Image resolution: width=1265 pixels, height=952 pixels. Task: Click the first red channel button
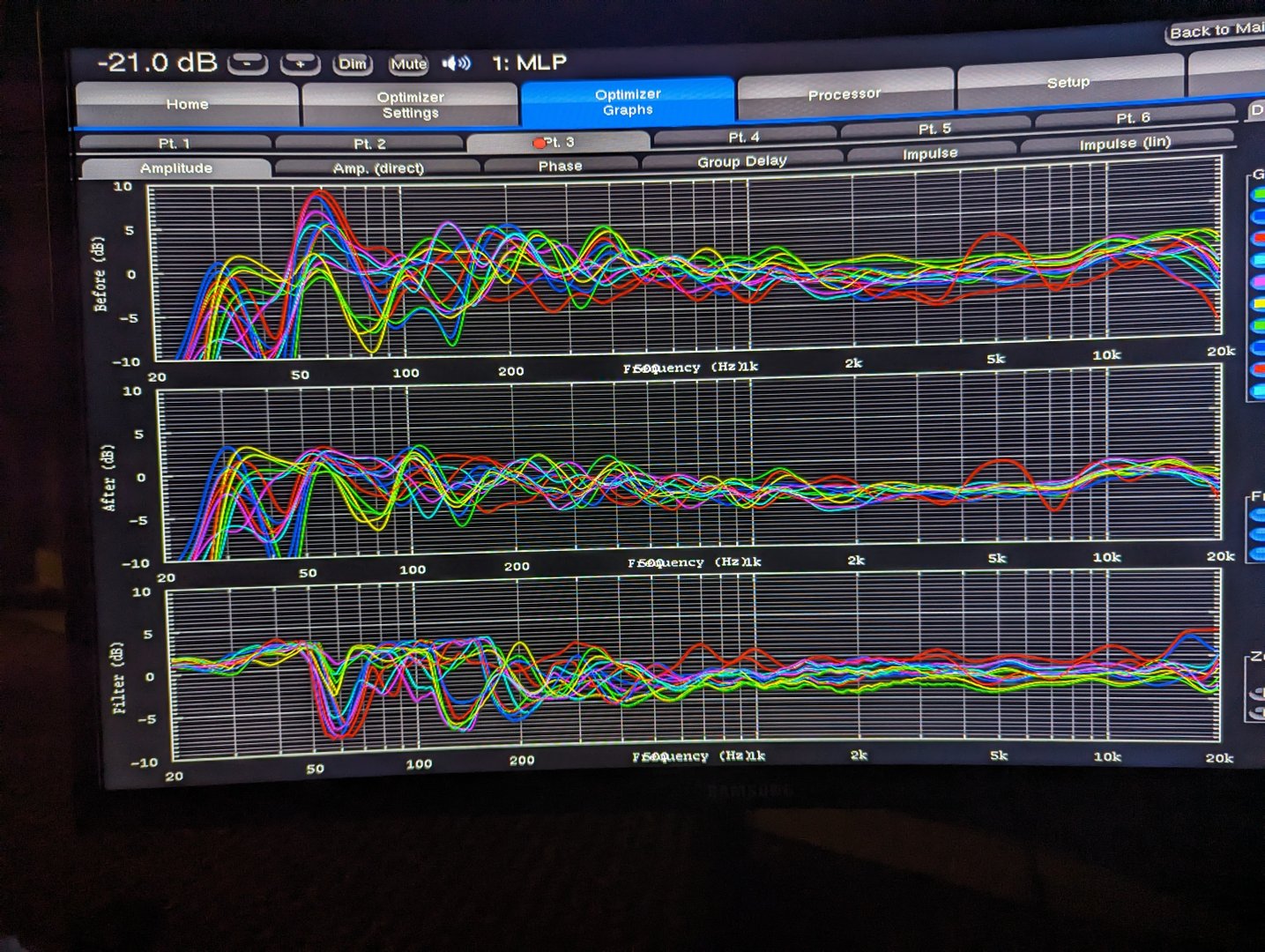coord(1259,238)
